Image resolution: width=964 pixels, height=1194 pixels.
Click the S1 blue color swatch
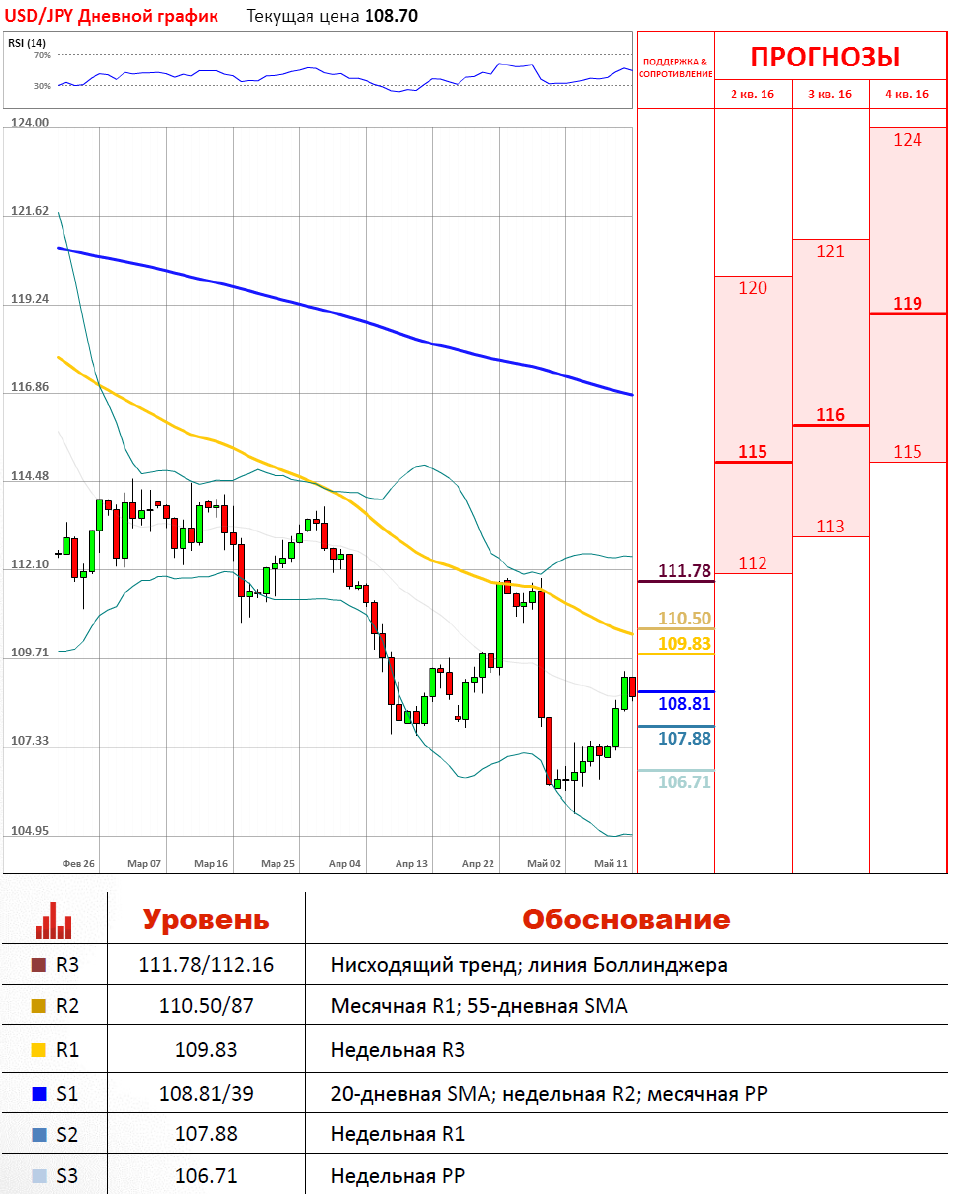tap(39, 1093)
